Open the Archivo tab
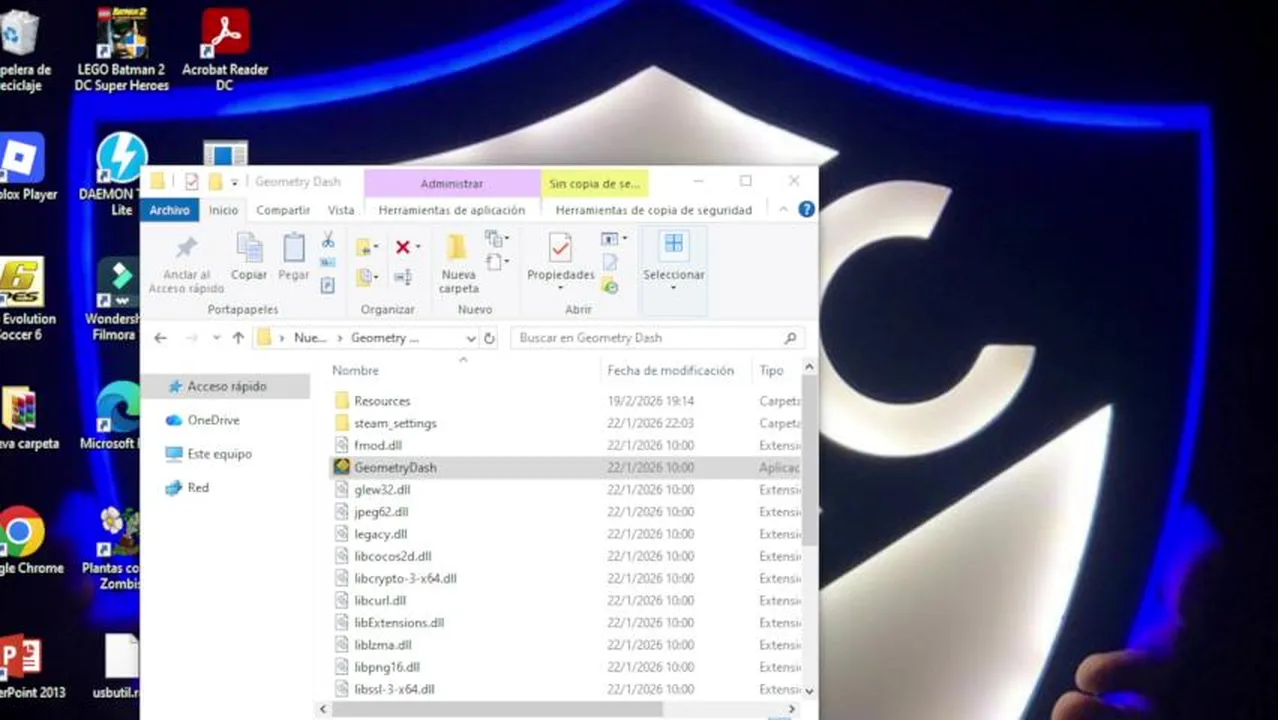This screenshot has width=1278, height=720. pos(170,210)
